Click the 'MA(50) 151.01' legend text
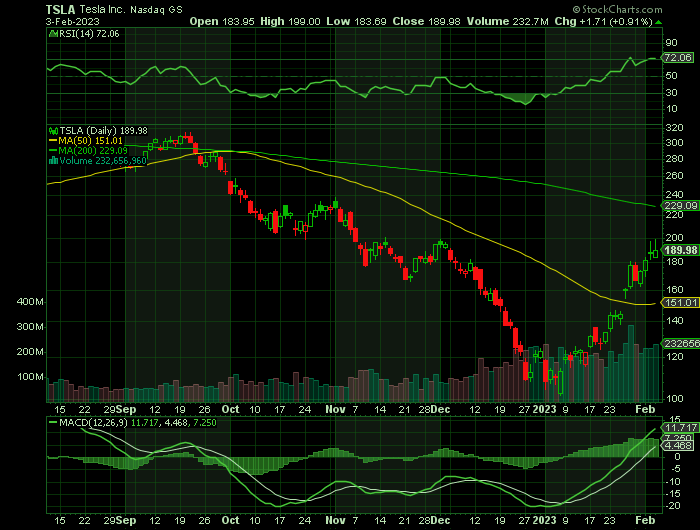The image size is (700, 530). [x=91, y=141]
